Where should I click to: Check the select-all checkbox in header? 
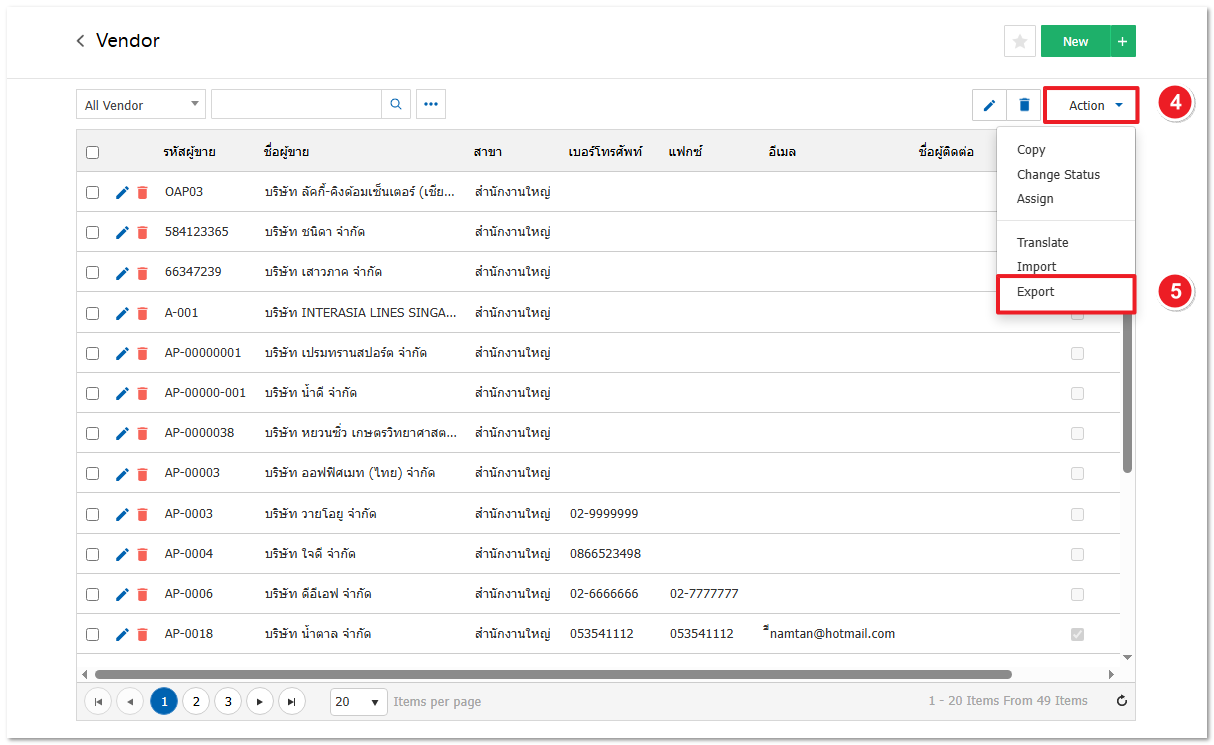pyautogui.click(x=92, y=152)
